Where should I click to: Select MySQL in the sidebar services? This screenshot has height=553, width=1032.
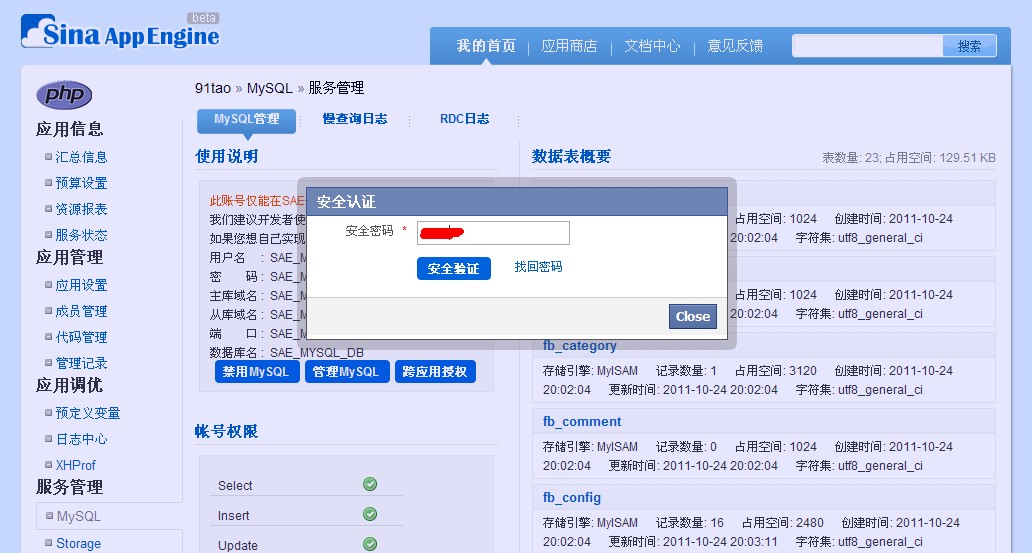[78, 517]
